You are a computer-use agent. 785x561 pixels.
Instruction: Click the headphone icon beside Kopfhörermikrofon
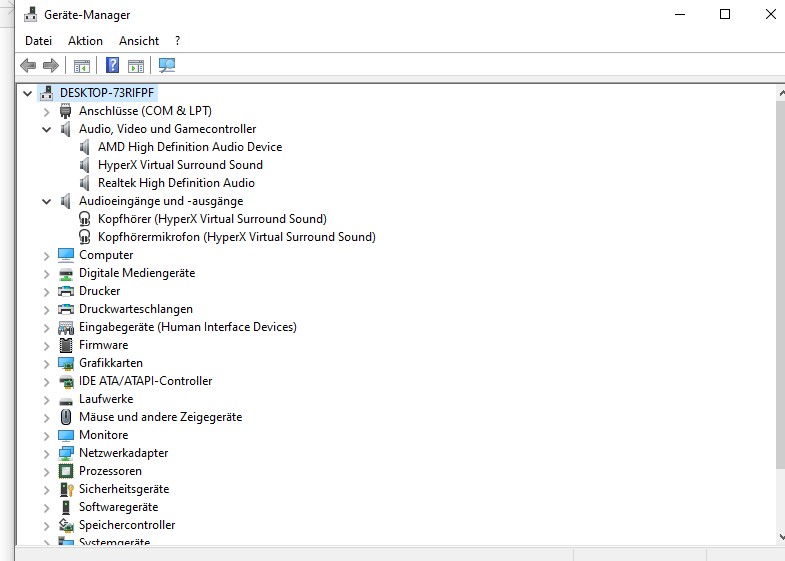click(x=85, y=237)
